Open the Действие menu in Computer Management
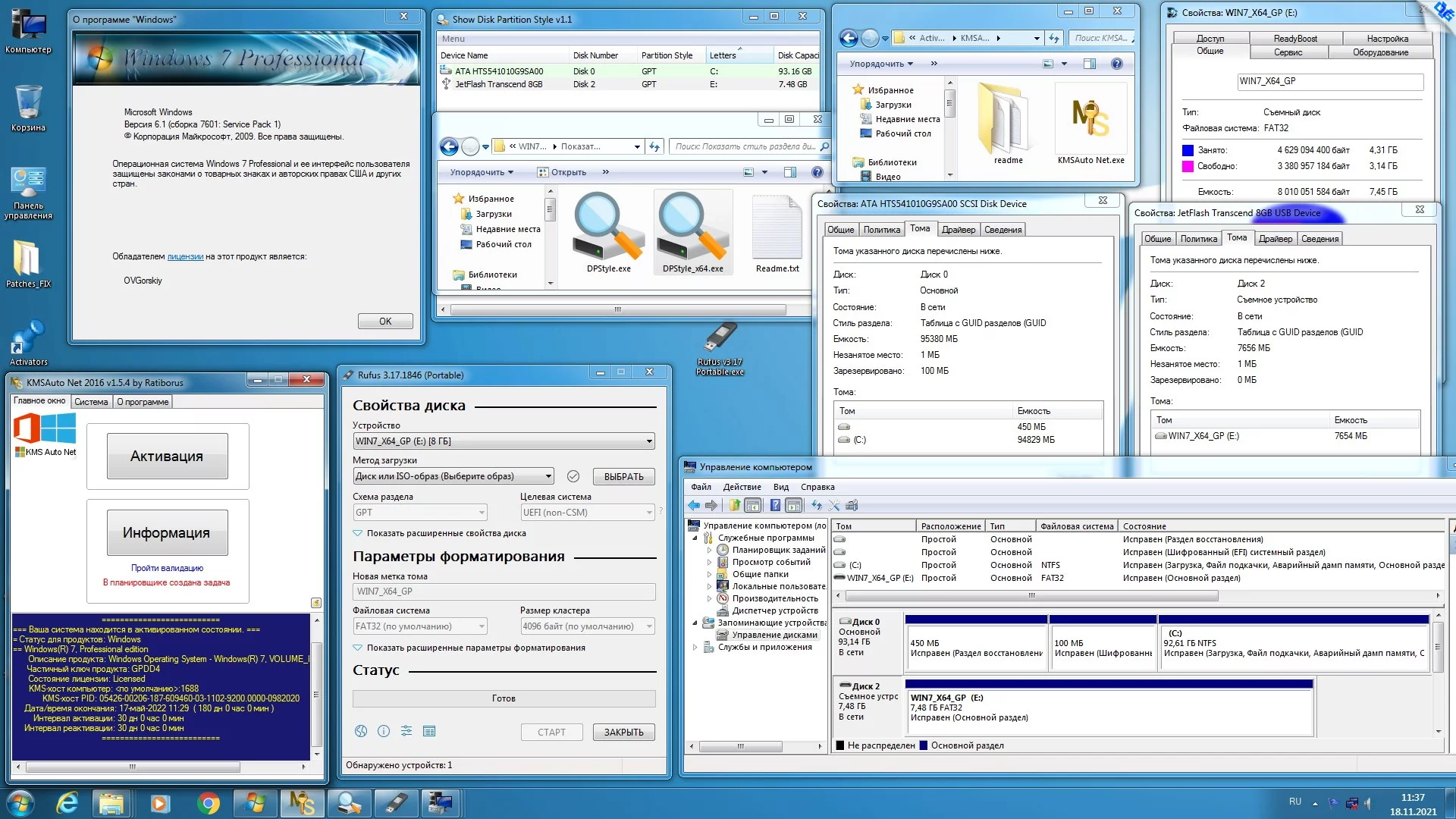This screenshot has height=819, width=1456. pos(742,487)
